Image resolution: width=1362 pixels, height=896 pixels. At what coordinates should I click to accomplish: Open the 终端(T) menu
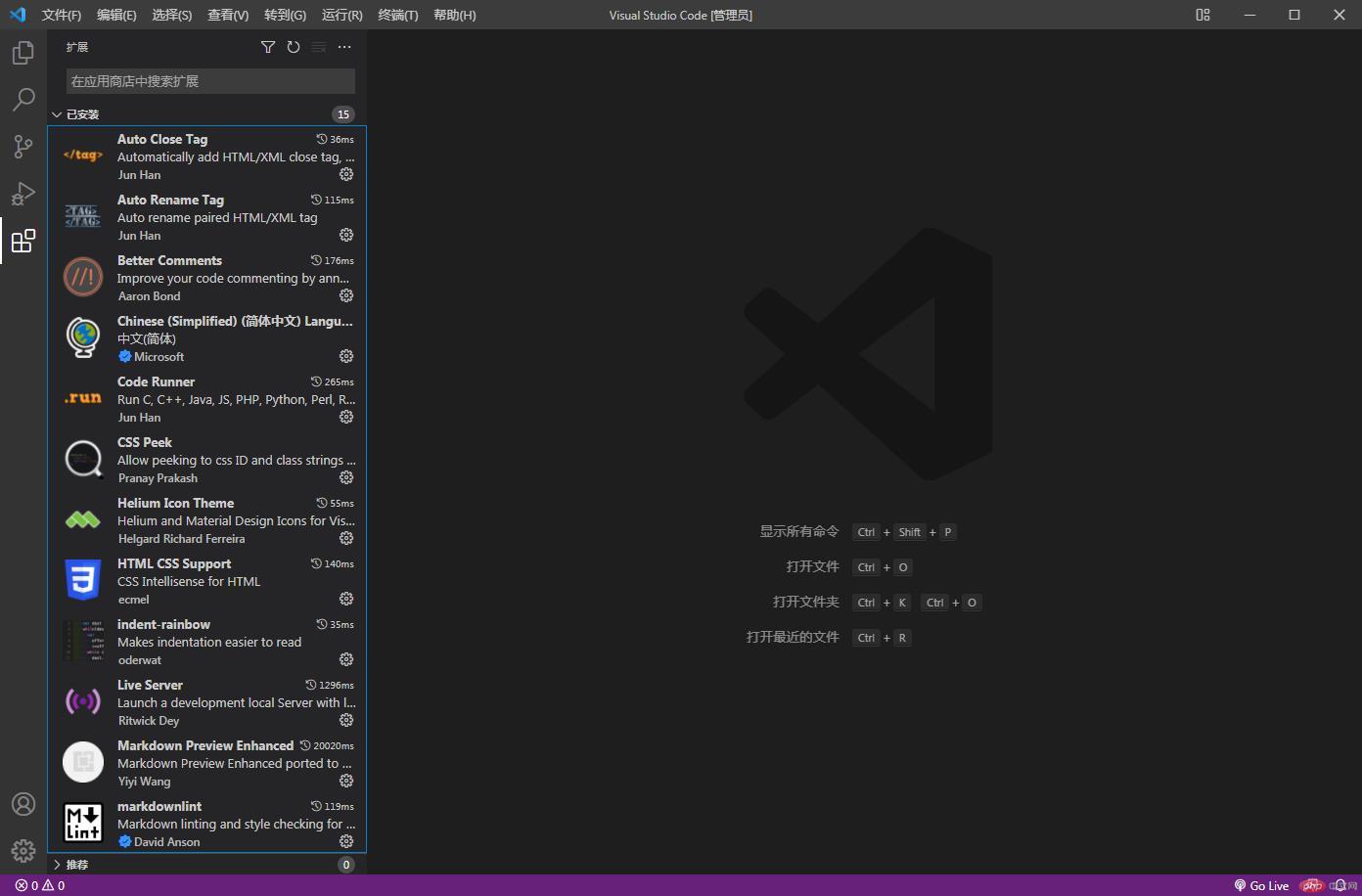tap(397, 15)
